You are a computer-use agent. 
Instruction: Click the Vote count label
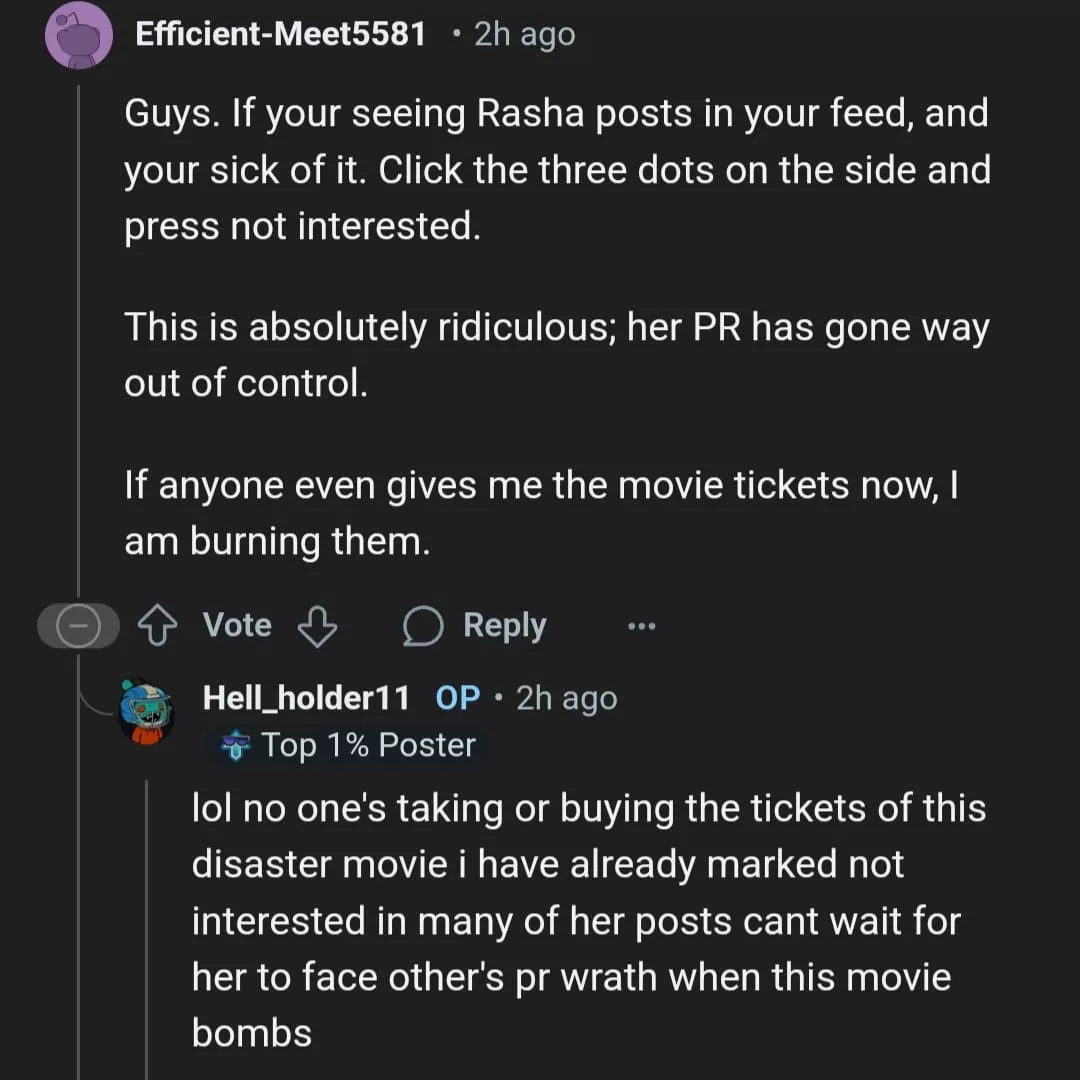point(237,626)
